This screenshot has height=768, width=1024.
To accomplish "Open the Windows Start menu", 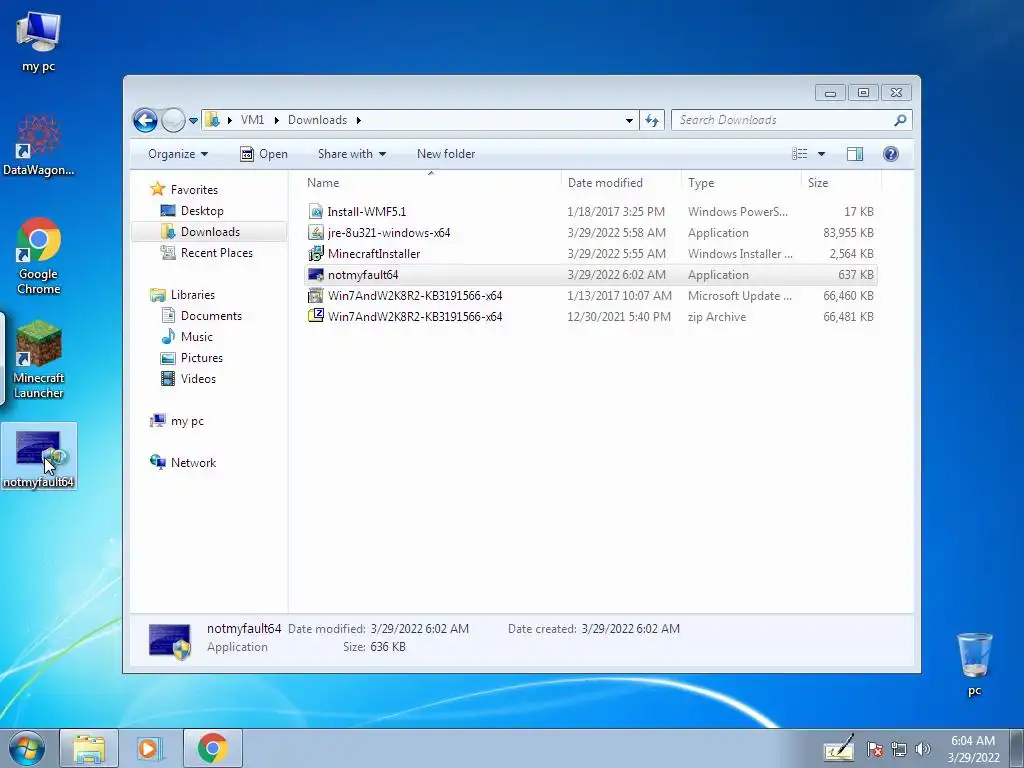I will tap(26, 748).
